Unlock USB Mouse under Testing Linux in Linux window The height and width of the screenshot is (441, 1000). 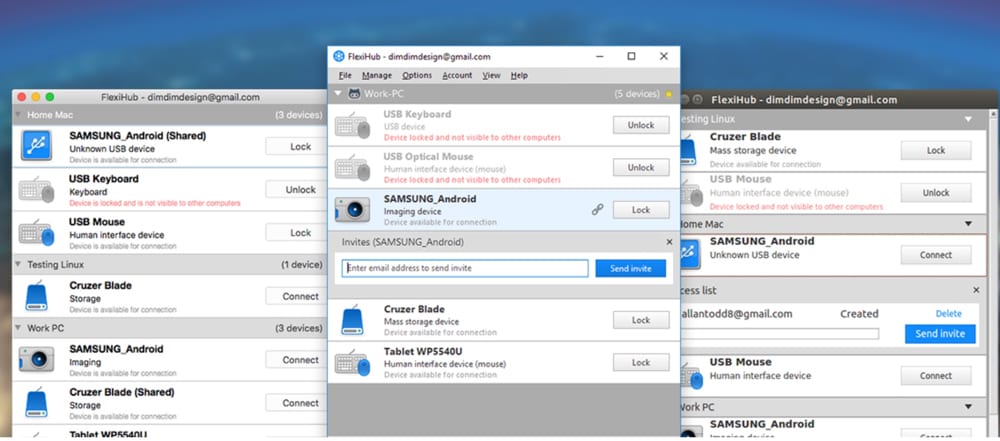(936, 192)
